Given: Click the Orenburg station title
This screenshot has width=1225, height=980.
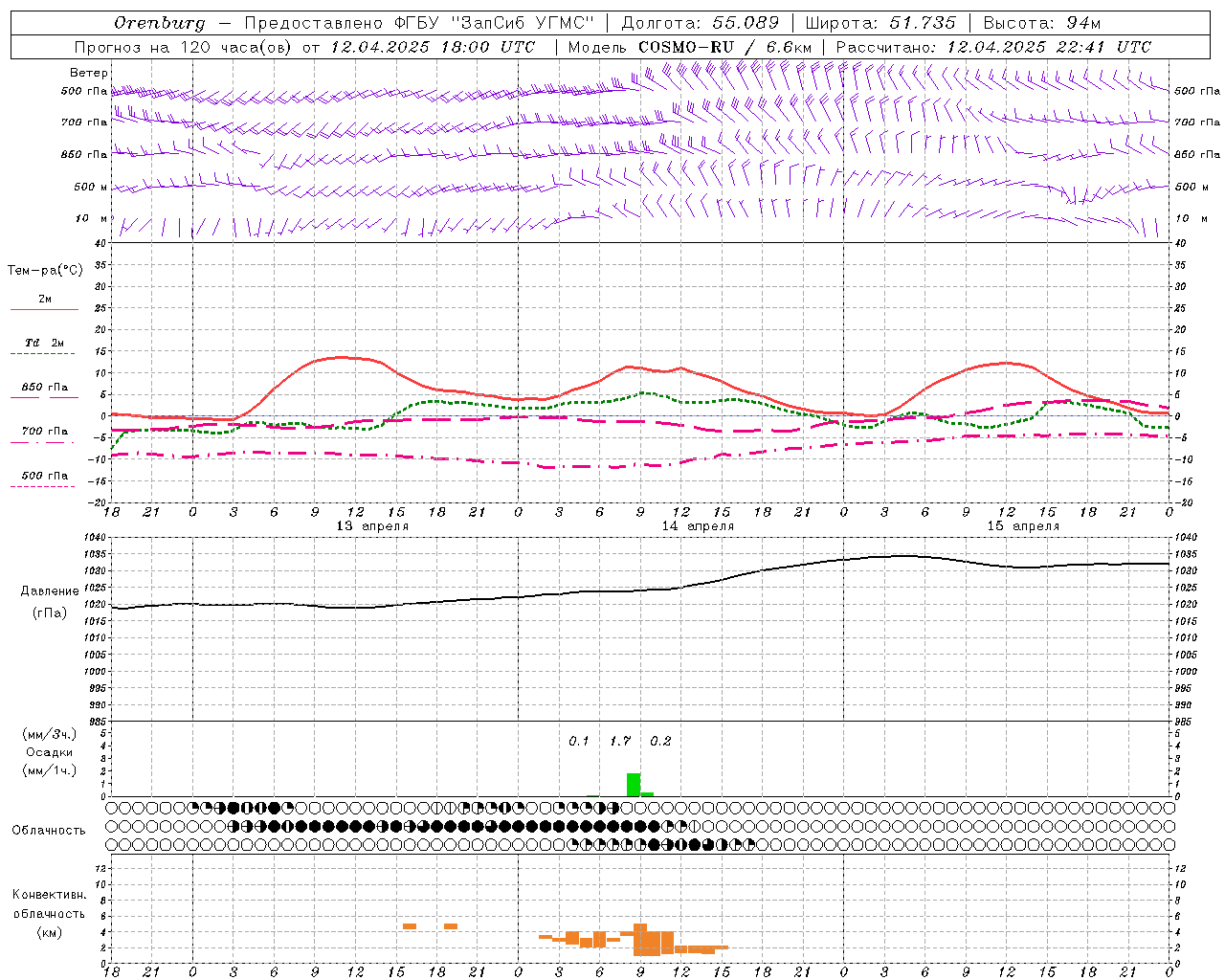Looking at the screenshot, I should coord(160,23).
